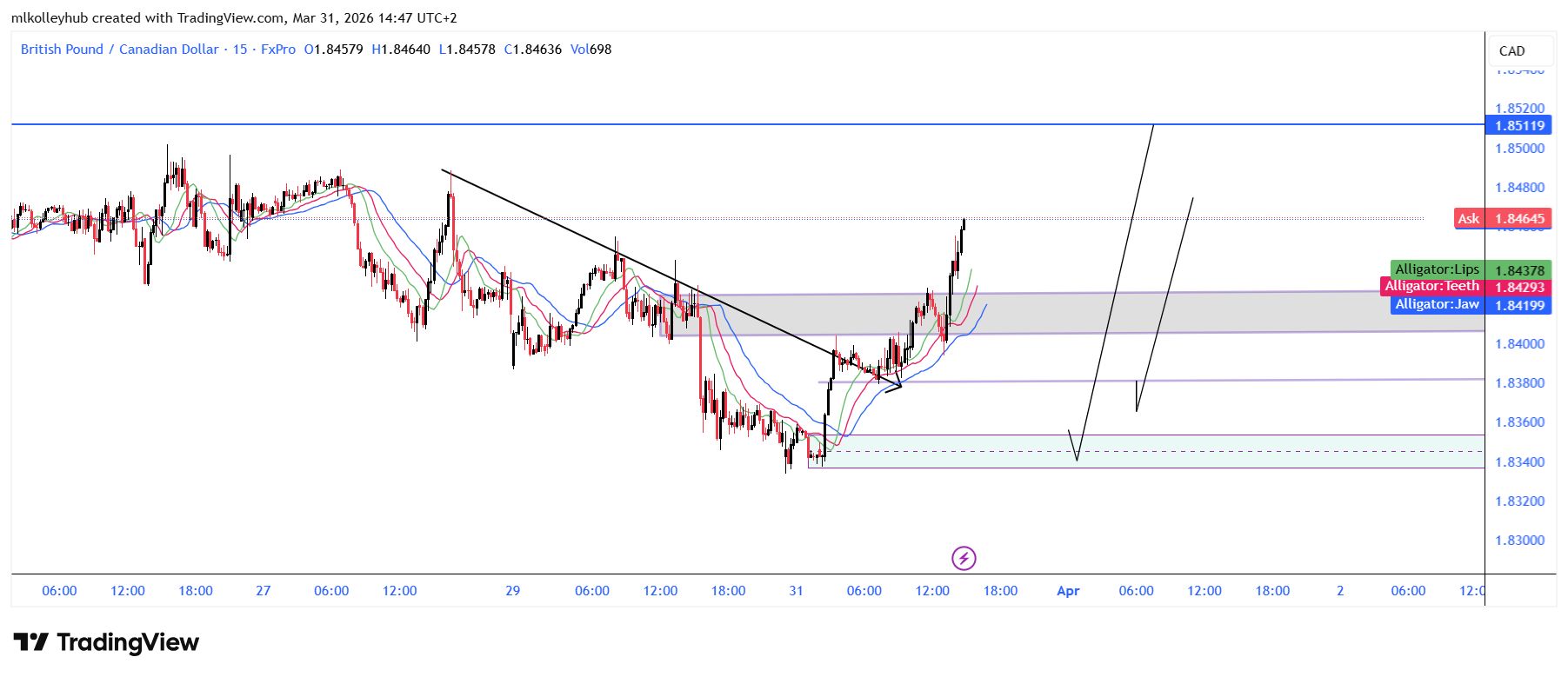The image size is (1568, 677).
Task: Click the small black arrow drawing near 1.83800
Action: tap(893, 386)
